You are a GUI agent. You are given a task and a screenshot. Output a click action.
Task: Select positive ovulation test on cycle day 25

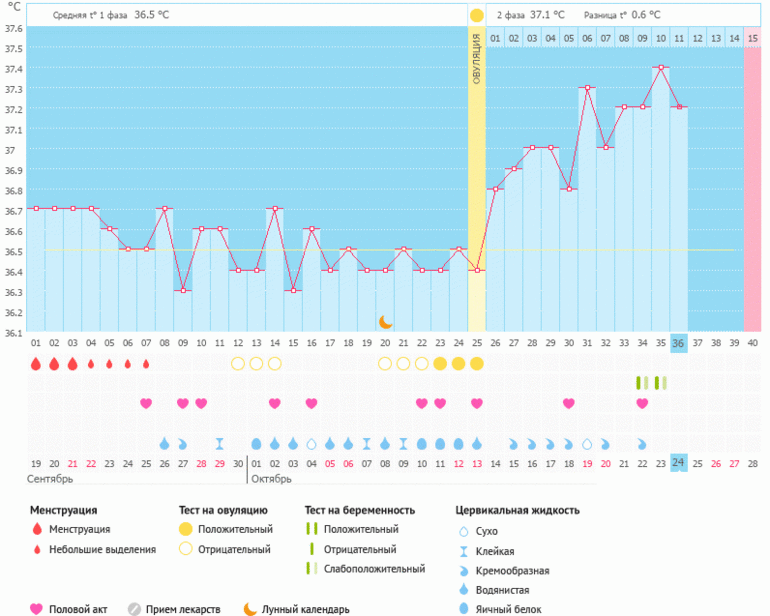pyautogui.click(x=476, y=364)
